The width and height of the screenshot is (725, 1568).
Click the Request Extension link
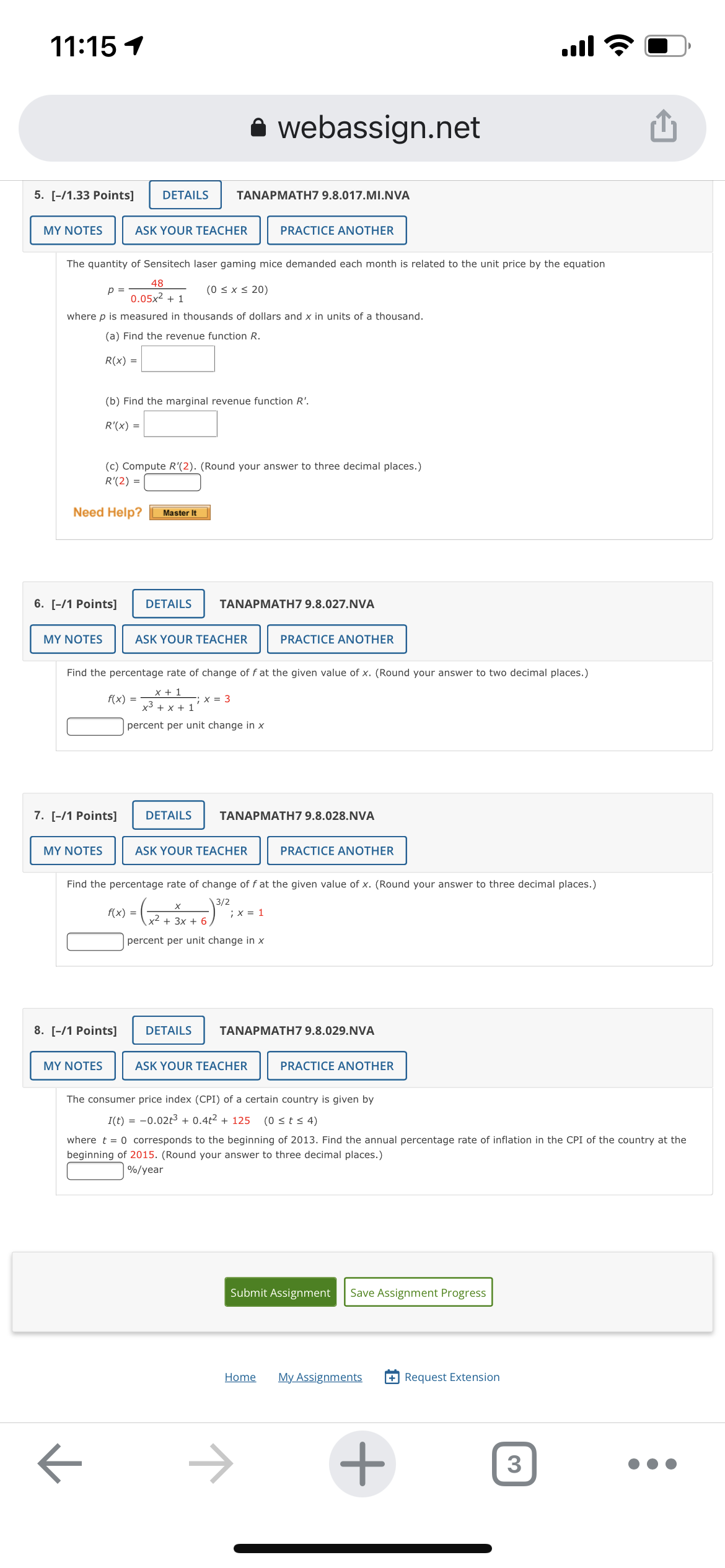click(452, 1377)
